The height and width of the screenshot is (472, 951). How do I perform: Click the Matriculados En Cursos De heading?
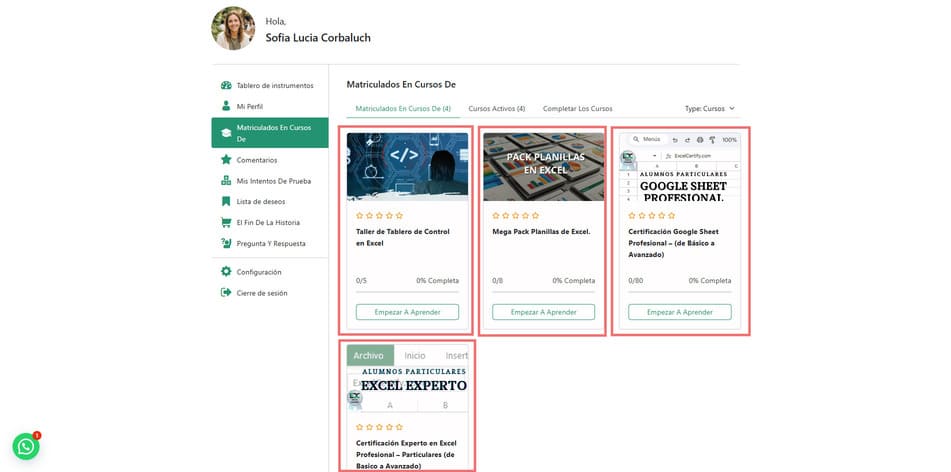[x=401, y=84]
